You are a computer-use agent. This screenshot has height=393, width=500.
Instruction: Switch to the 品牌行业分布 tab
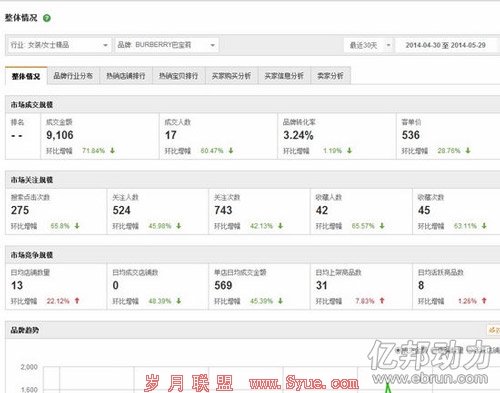[x=73, y=76]
